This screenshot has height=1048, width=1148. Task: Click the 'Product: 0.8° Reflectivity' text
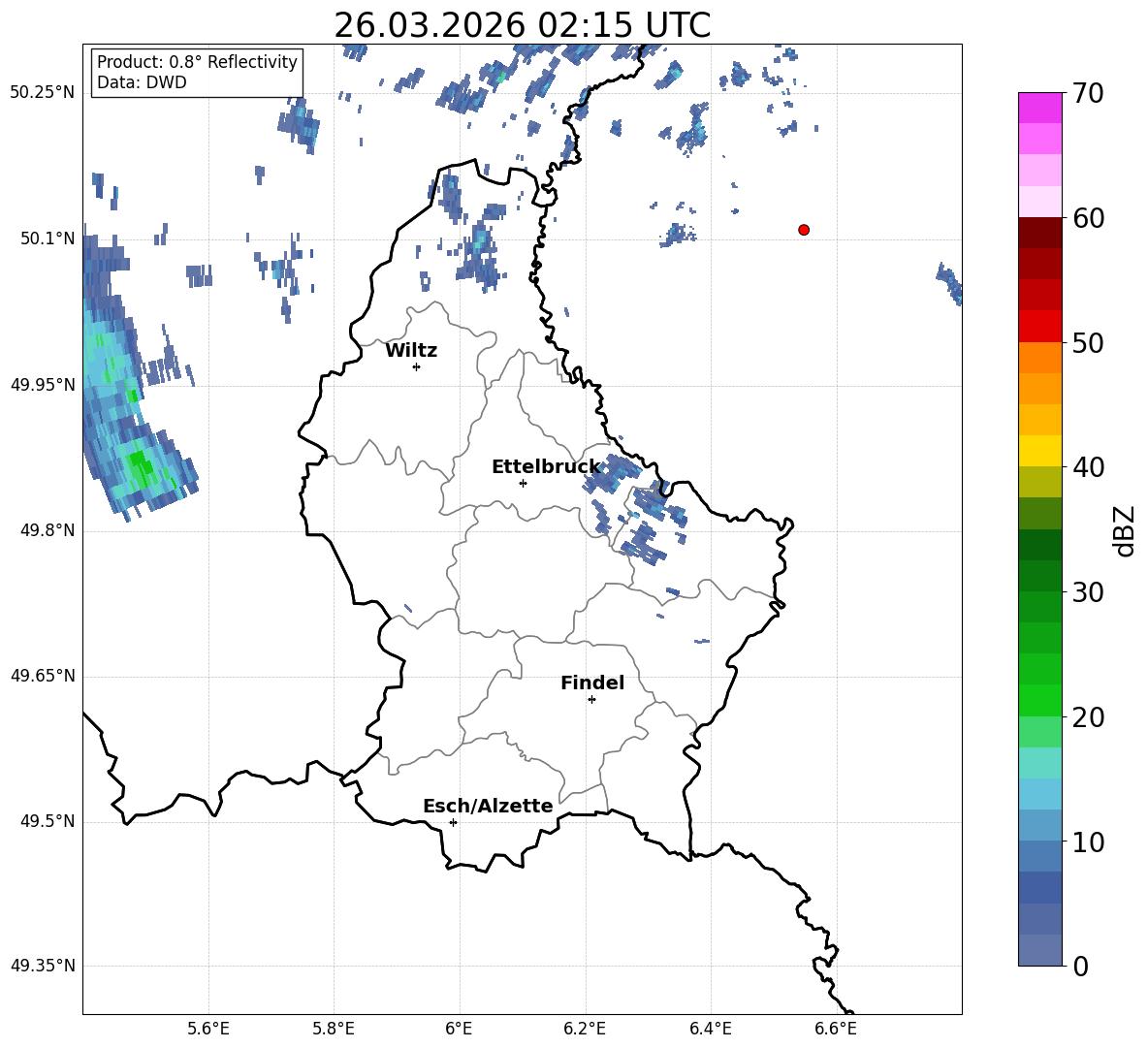(197, 62)
